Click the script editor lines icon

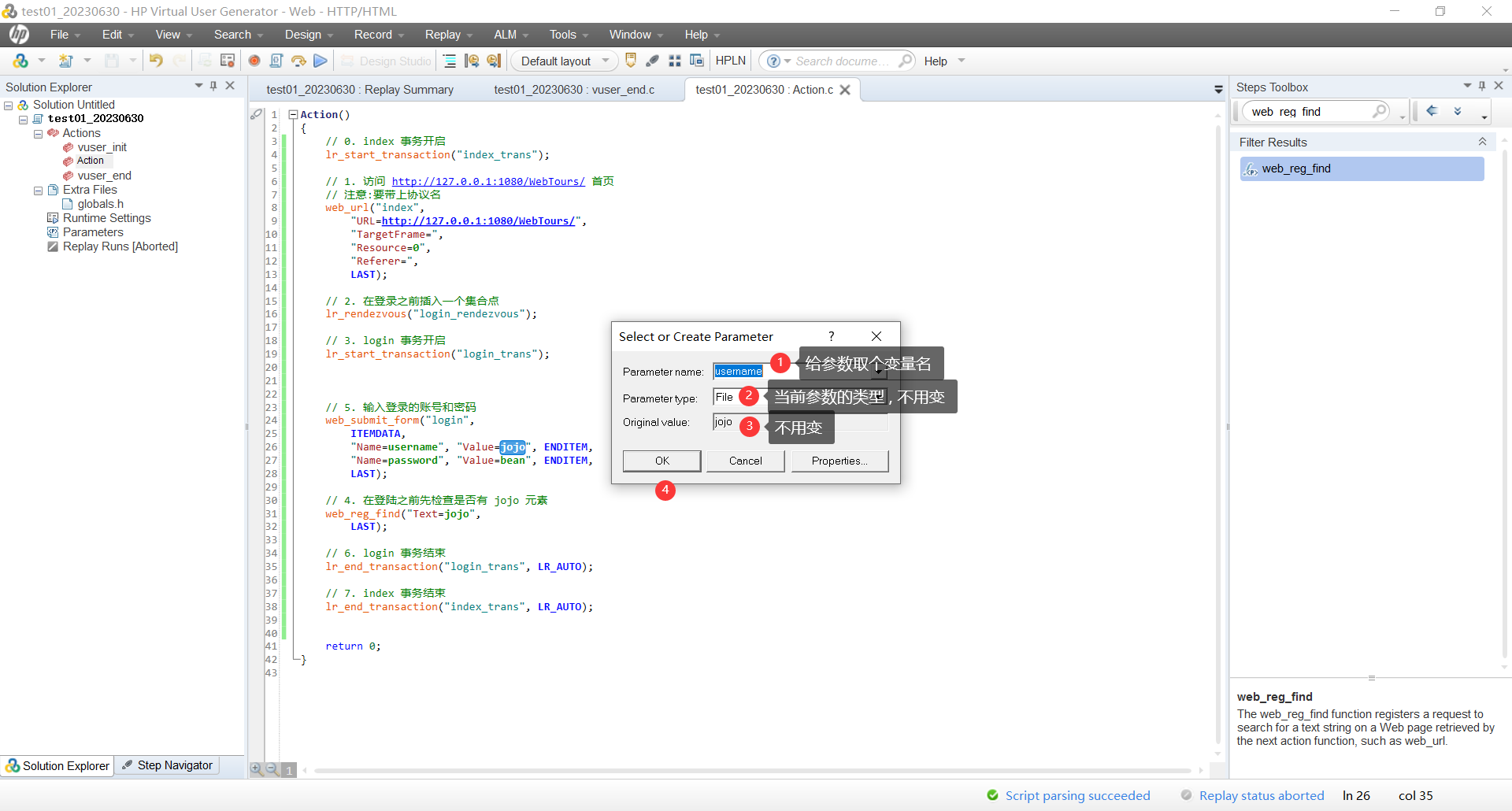click(x=450, y=61)
